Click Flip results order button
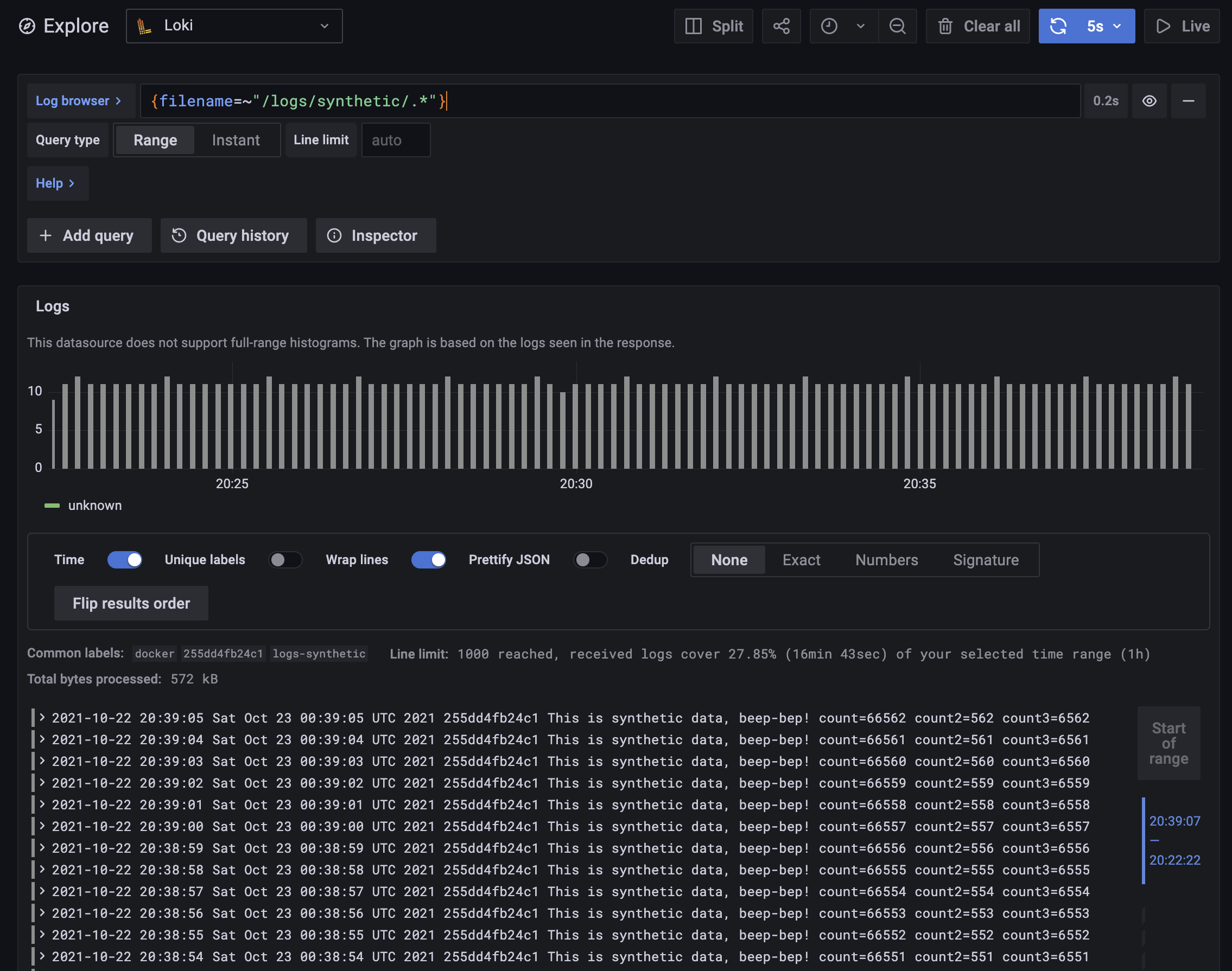The width and height of the screenshot is (1232, 971). (x=131, y=603)
